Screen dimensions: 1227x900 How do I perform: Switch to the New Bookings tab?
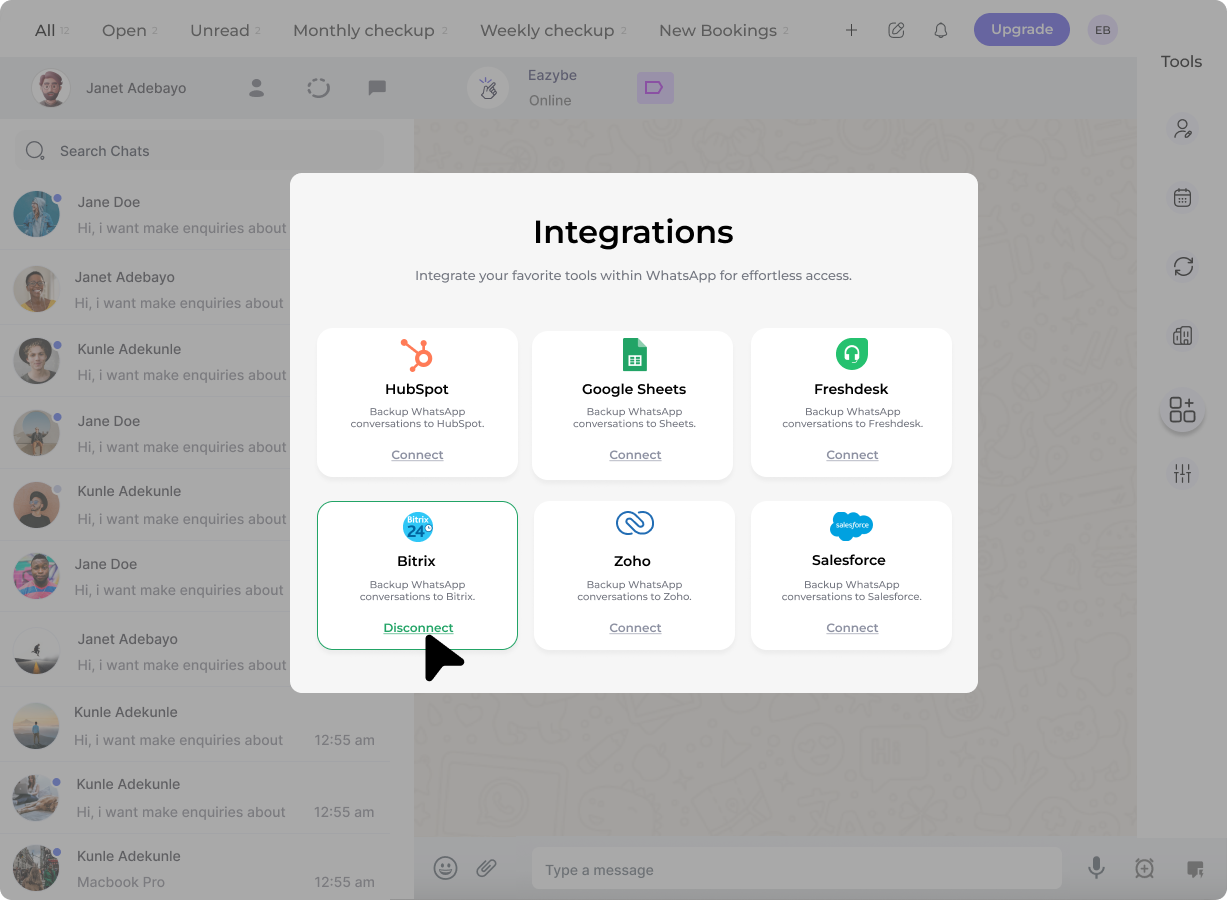[x=718, y=30]
